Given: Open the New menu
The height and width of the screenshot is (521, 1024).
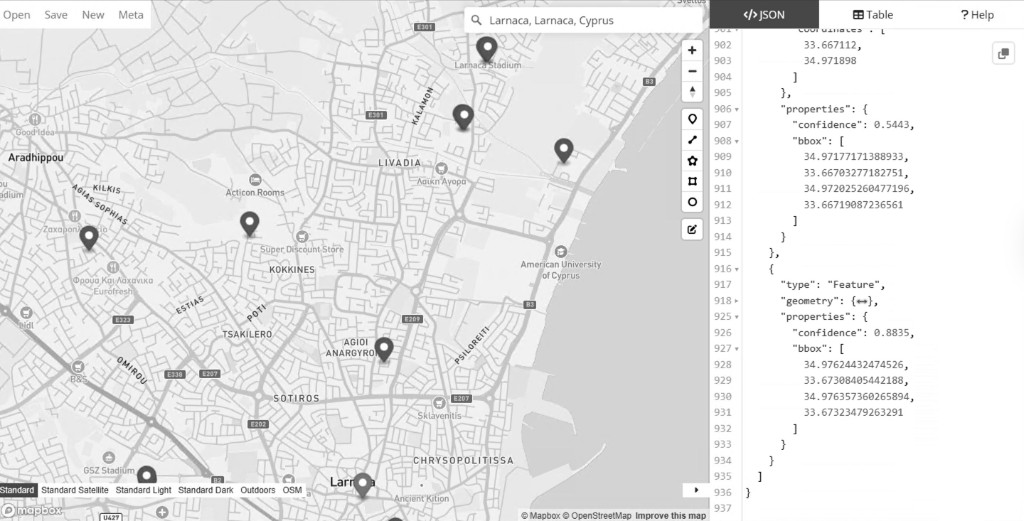Looking at the screenshot, I should click(93, 15).
